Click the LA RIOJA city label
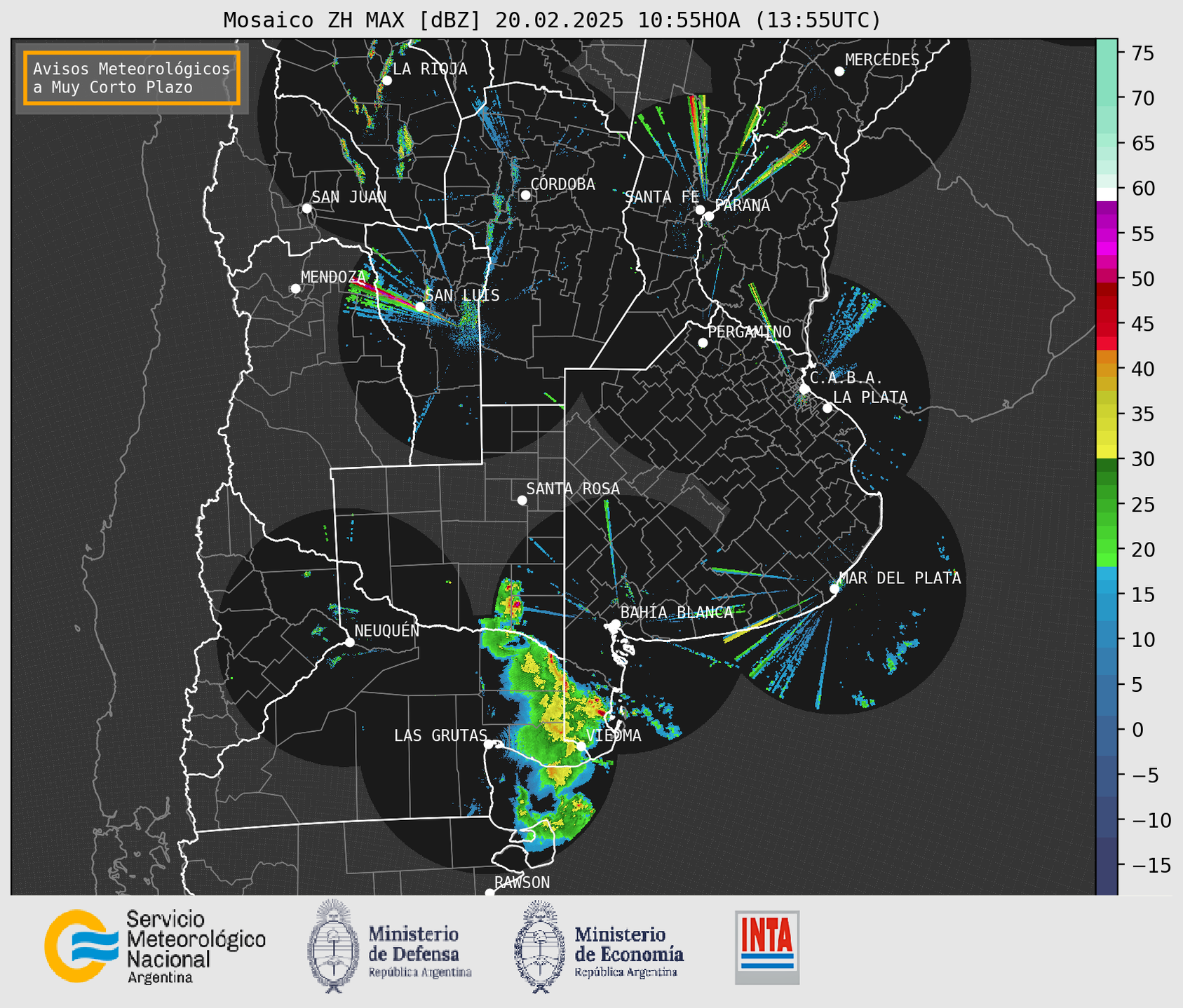Screen dimensions: 1183x1008 [430, 69]
